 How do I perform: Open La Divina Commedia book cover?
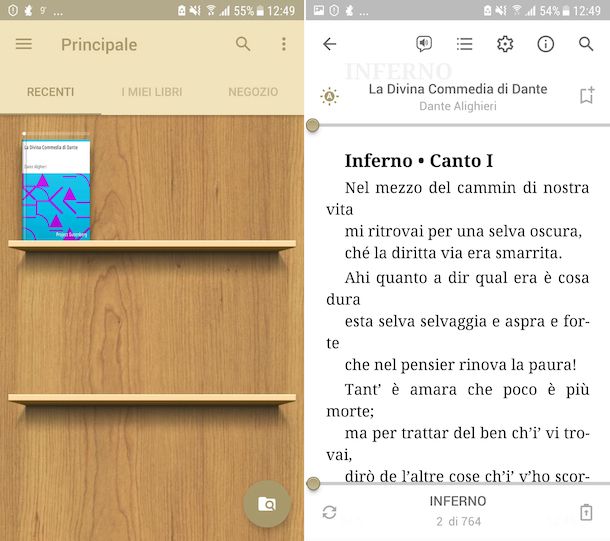tap(56, 190)
